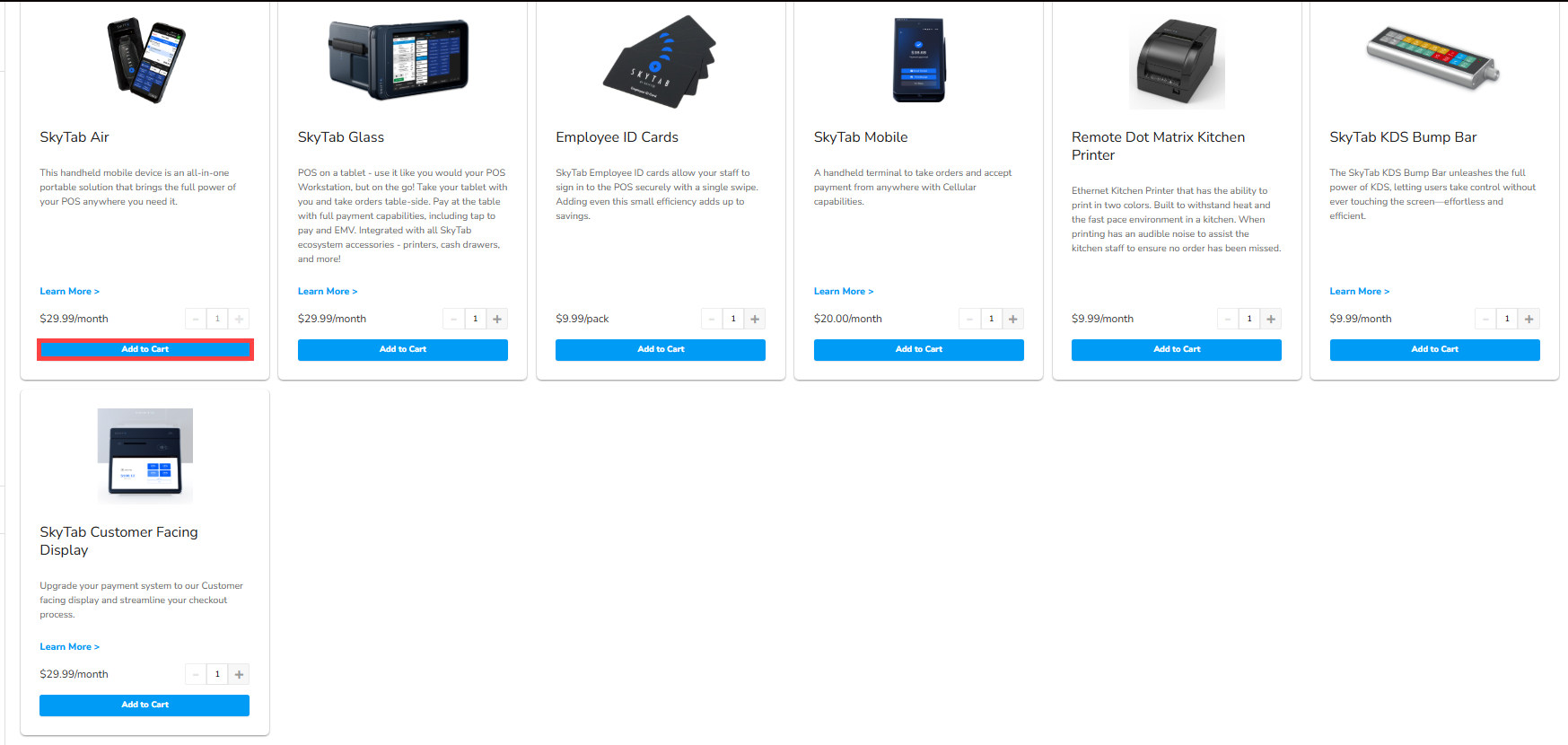This screenshot has height=745, width=1568.
Task: Add SkyTab Customer Facing Display to cart
Action: tap(145, 705)
